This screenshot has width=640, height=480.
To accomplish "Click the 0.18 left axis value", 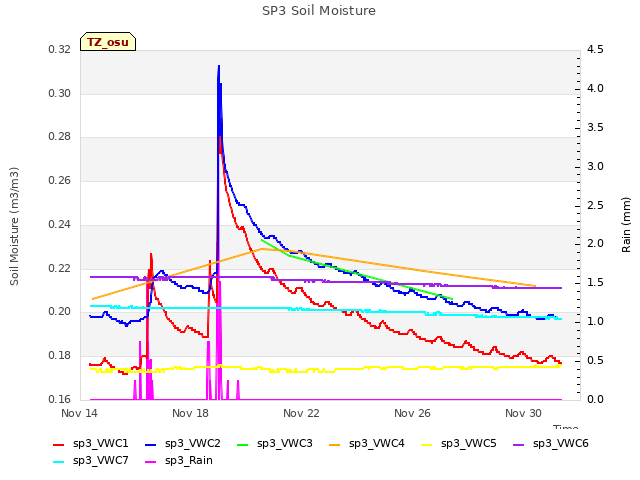I will pos(60,356).
